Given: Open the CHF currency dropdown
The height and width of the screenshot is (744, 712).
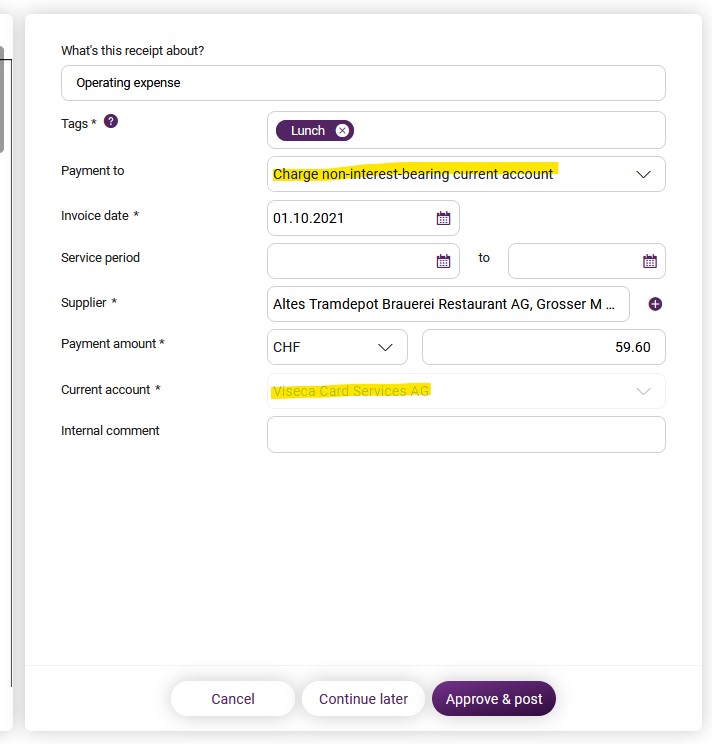Looking at the screenshot, I should tap(337, 347).
